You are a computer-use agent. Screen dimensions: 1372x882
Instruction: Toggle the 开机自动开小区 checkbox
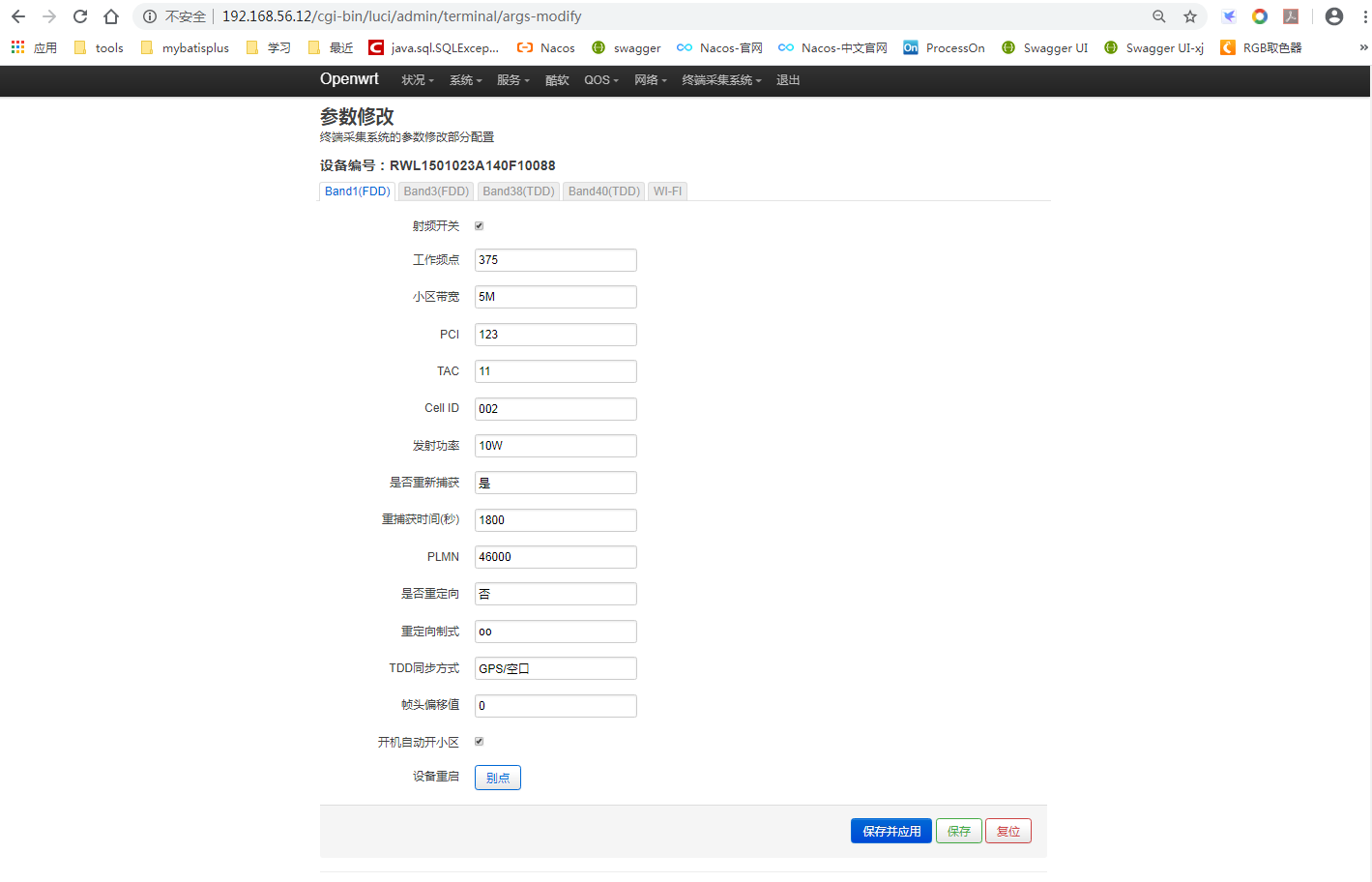tap(479, 741)
